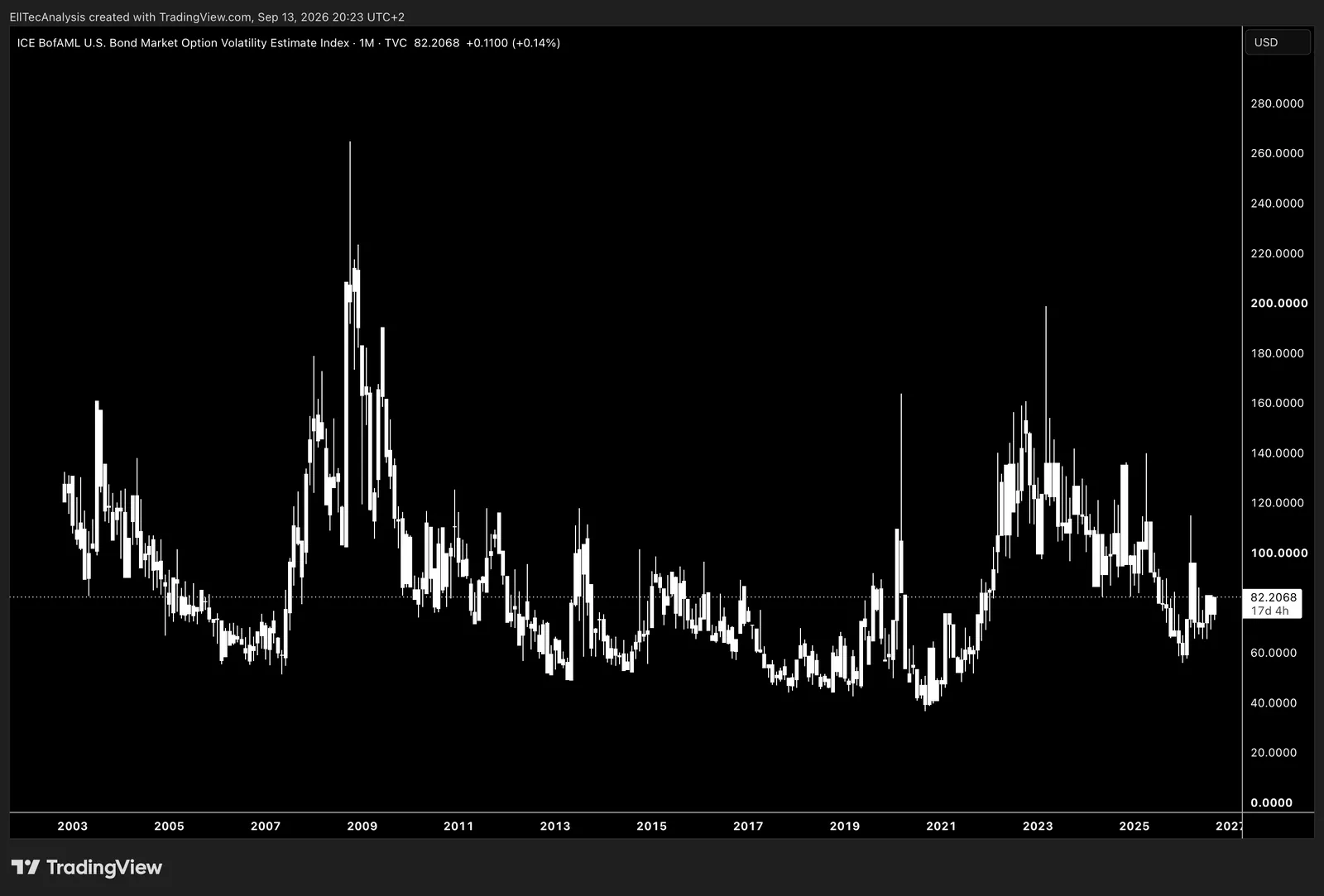This screenshot has width=1324, height=896.
Task: Click the 2015 label on the time axis
Action: 652,826
